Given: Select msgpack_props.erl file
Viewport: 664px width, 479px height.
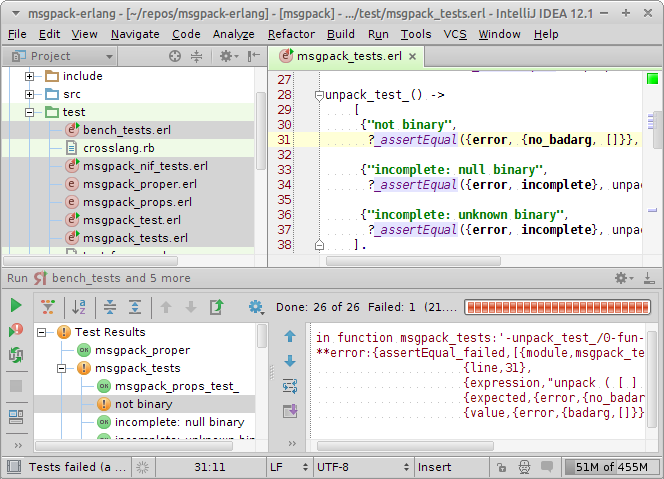Looking at the screenshot, I should (x=137, y=202).
